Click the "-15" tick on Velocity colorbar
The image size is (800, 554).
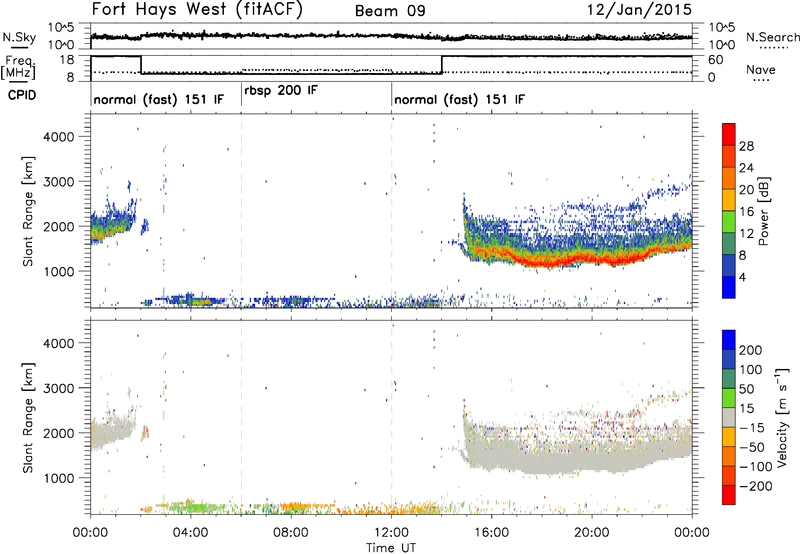[752, 428]
